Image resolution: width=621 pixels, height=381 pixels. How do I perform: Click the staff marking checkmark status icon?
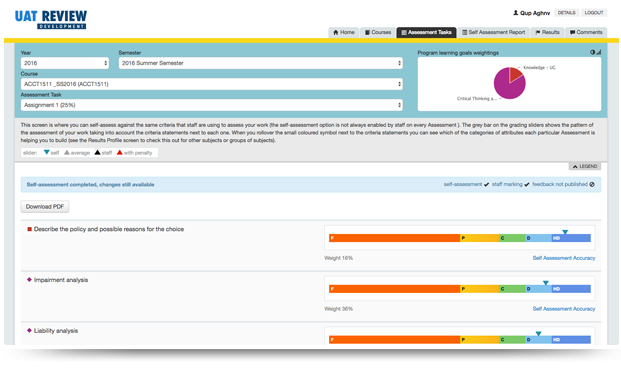(527, 185)
